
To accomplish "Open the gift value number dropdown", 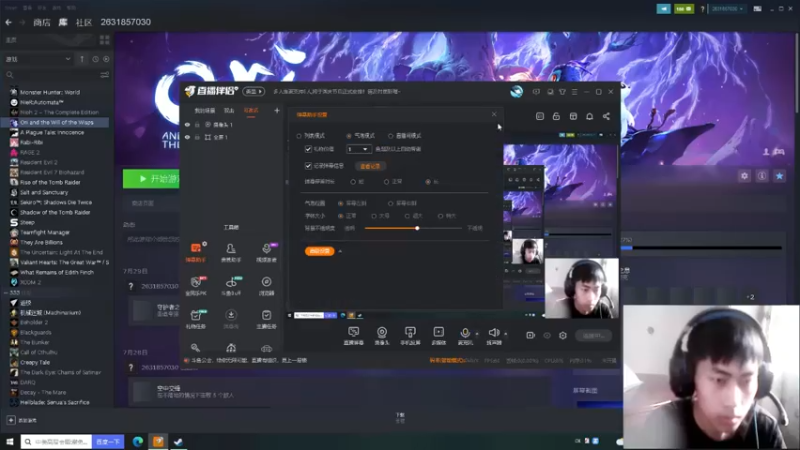I will (x=358, y=149).
